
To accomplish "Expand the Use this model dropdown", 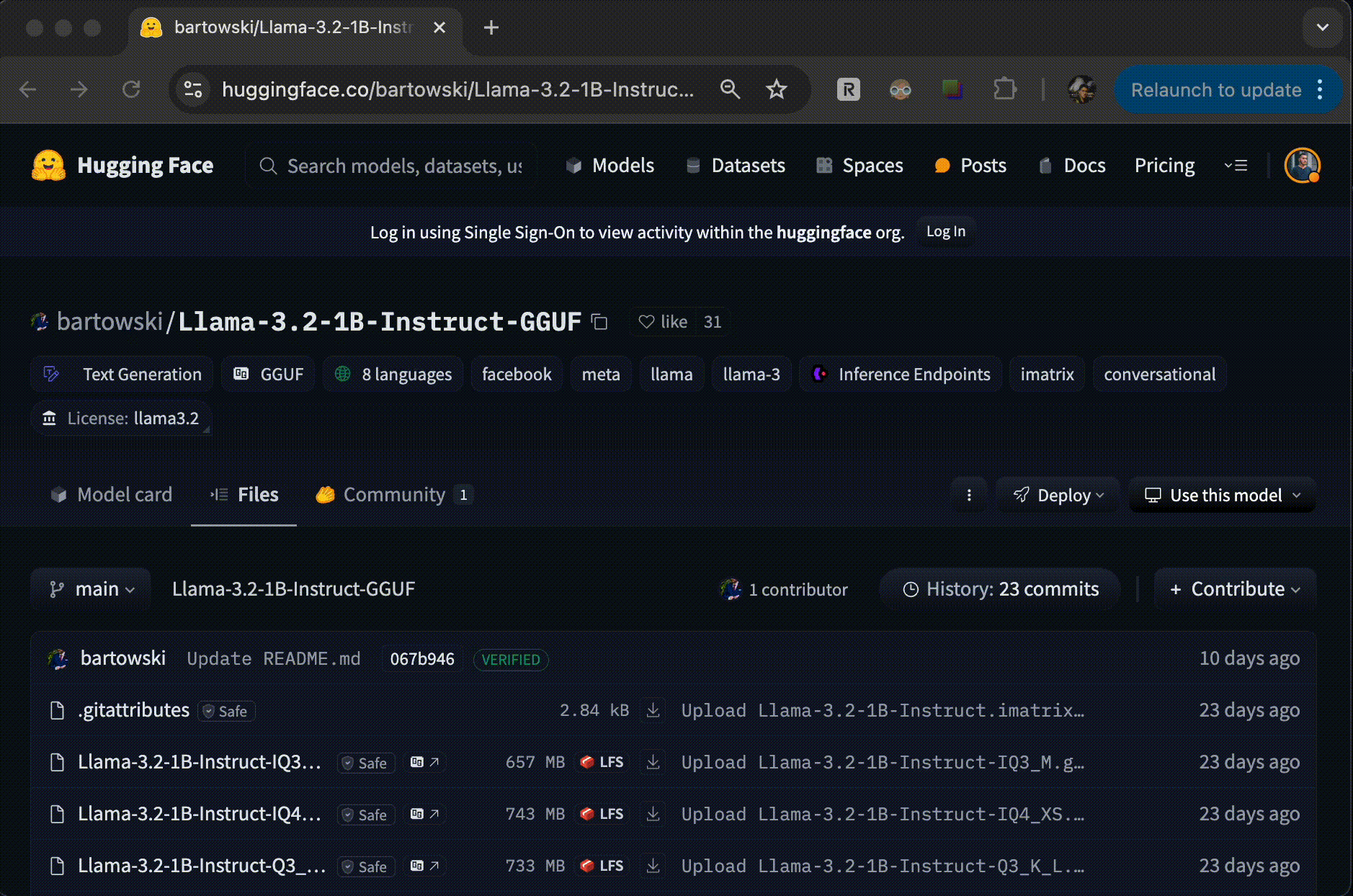I will pos(1223,495).
